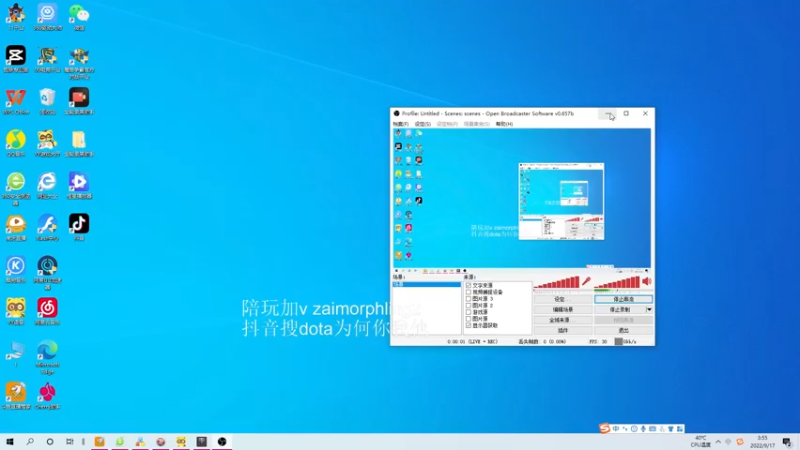Click the 插件 button

pyautogui.click(x=563, y=331)
